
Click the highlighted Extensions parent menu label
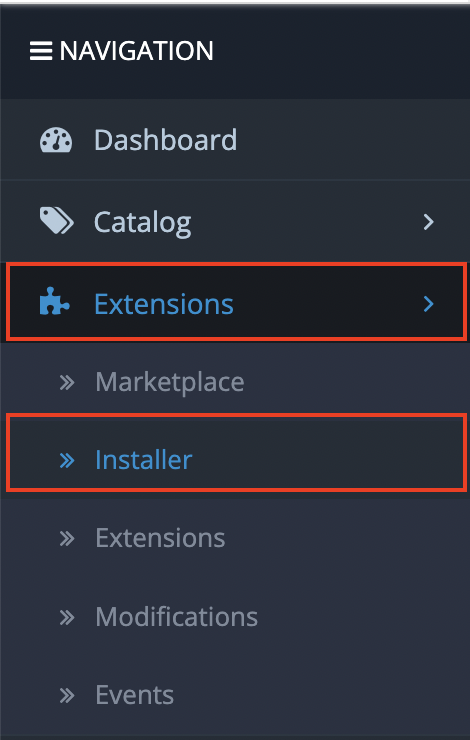click(x=164, y=303)
